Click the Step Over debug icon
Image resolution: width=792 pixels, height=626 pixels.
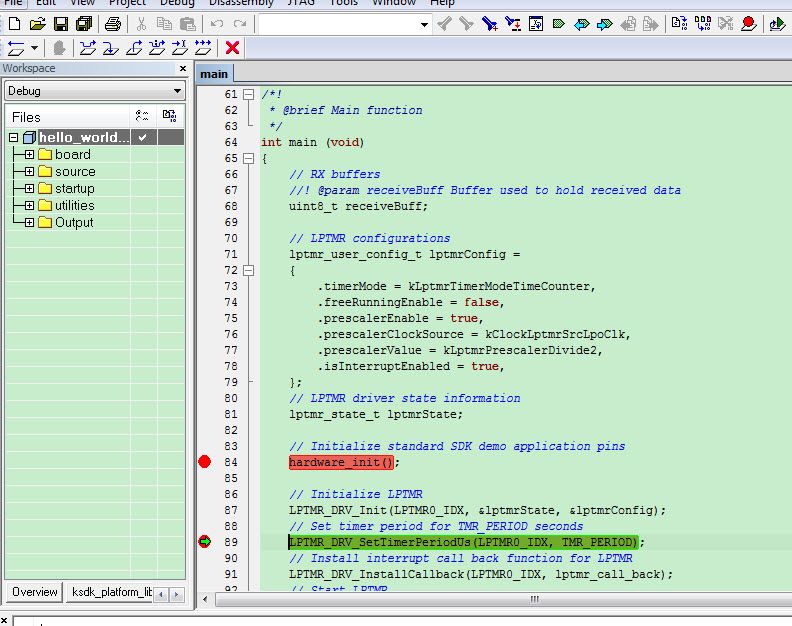point(87,47)
